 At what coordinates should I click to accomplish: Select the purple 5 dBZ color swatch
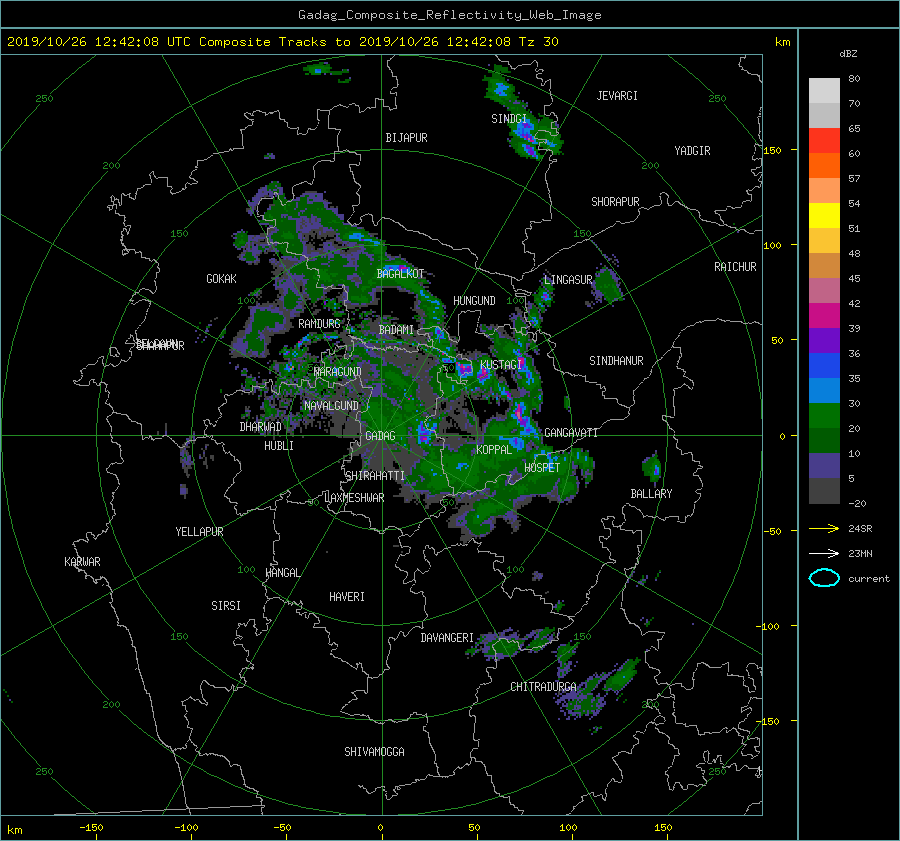pyautogui.click(x=824, y=466)
